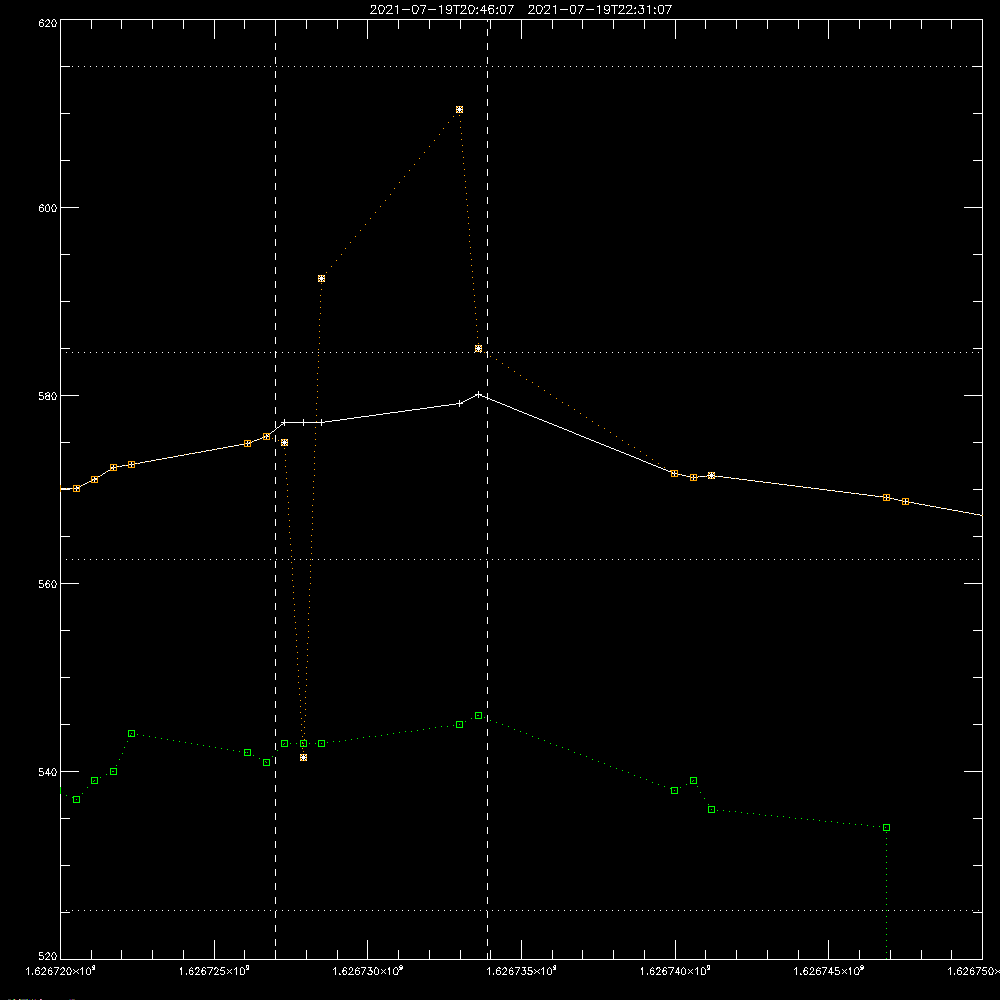Viewport: 1000px width, 1000px height.
Task: Select the y-axis label 520
Action: [x=48, y=956]
